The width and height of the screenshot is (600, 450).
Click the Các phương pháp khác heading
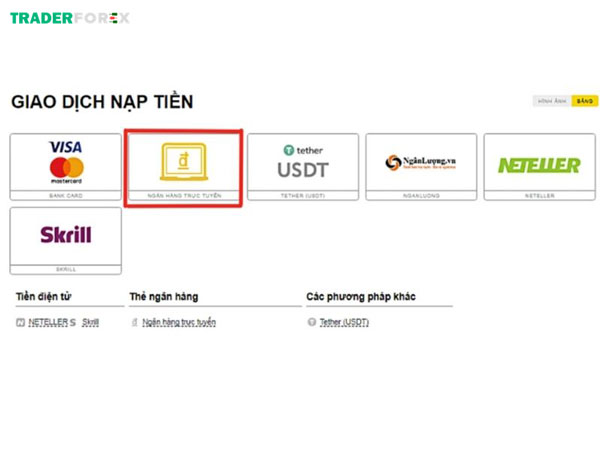[x=361, y=297]
